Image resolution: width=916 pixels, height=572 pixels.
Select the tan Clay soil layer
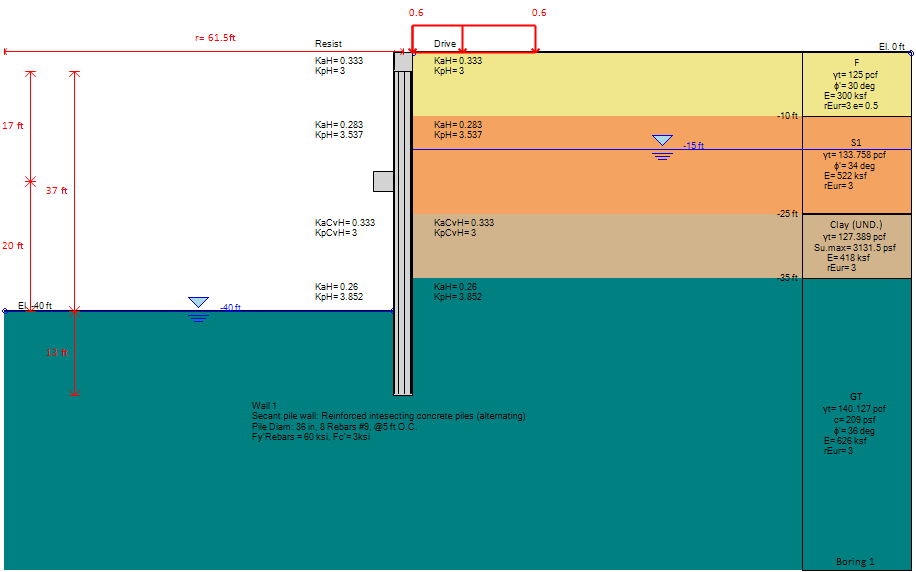tap(608, 245)
